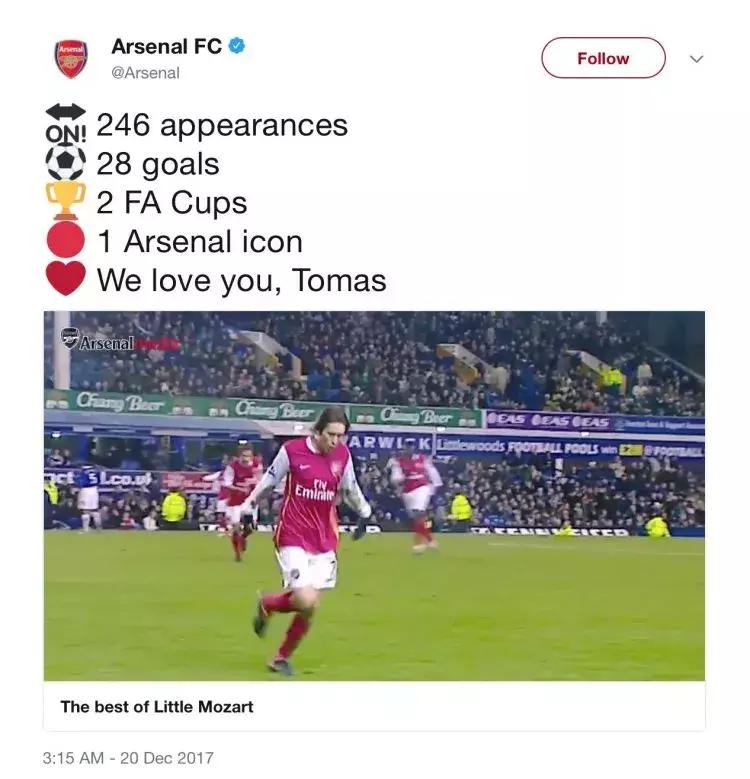Click the 3:15 AM - 20 Dec 2017 timestamp
This screenshot has height=779, width=750.
pos(128,757)
